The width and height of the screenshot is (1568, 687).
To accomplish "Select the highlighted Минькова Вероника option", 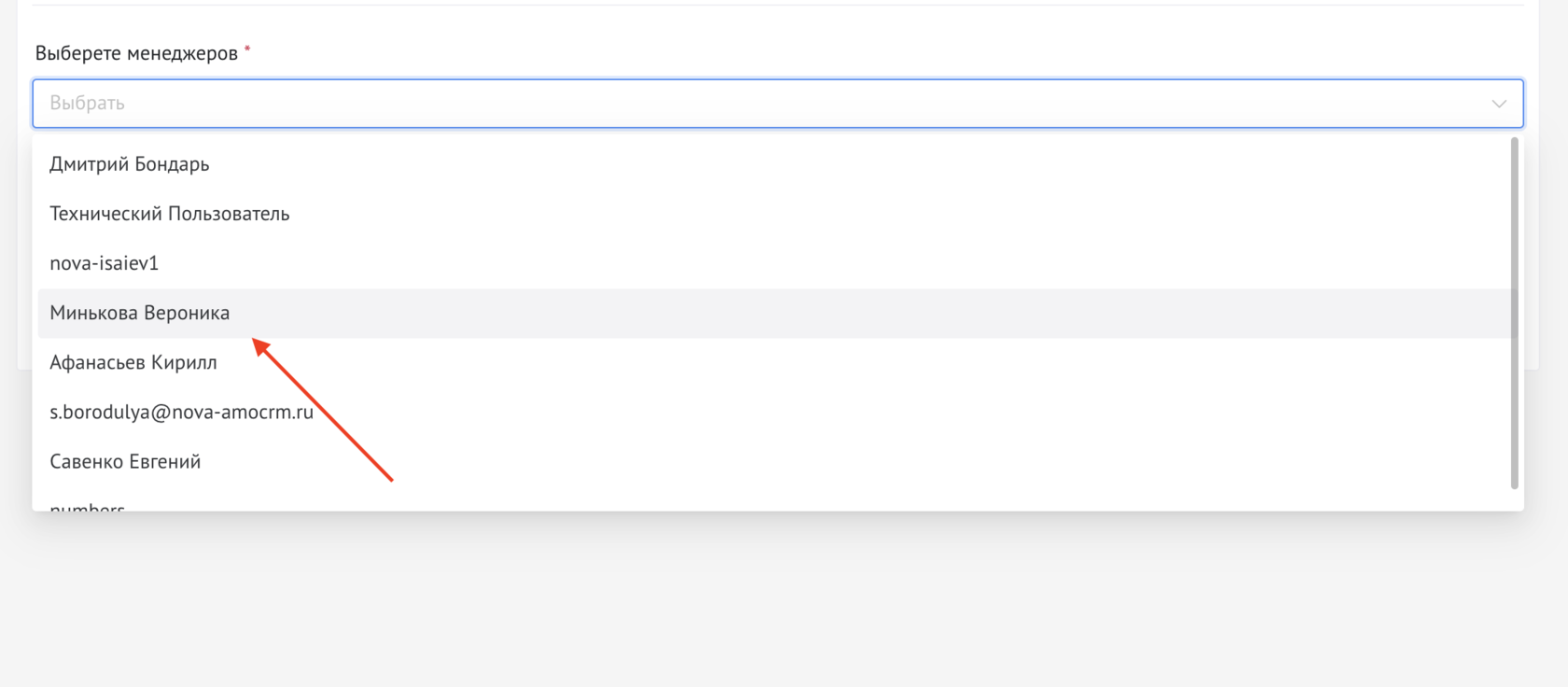I will (140, 314).
